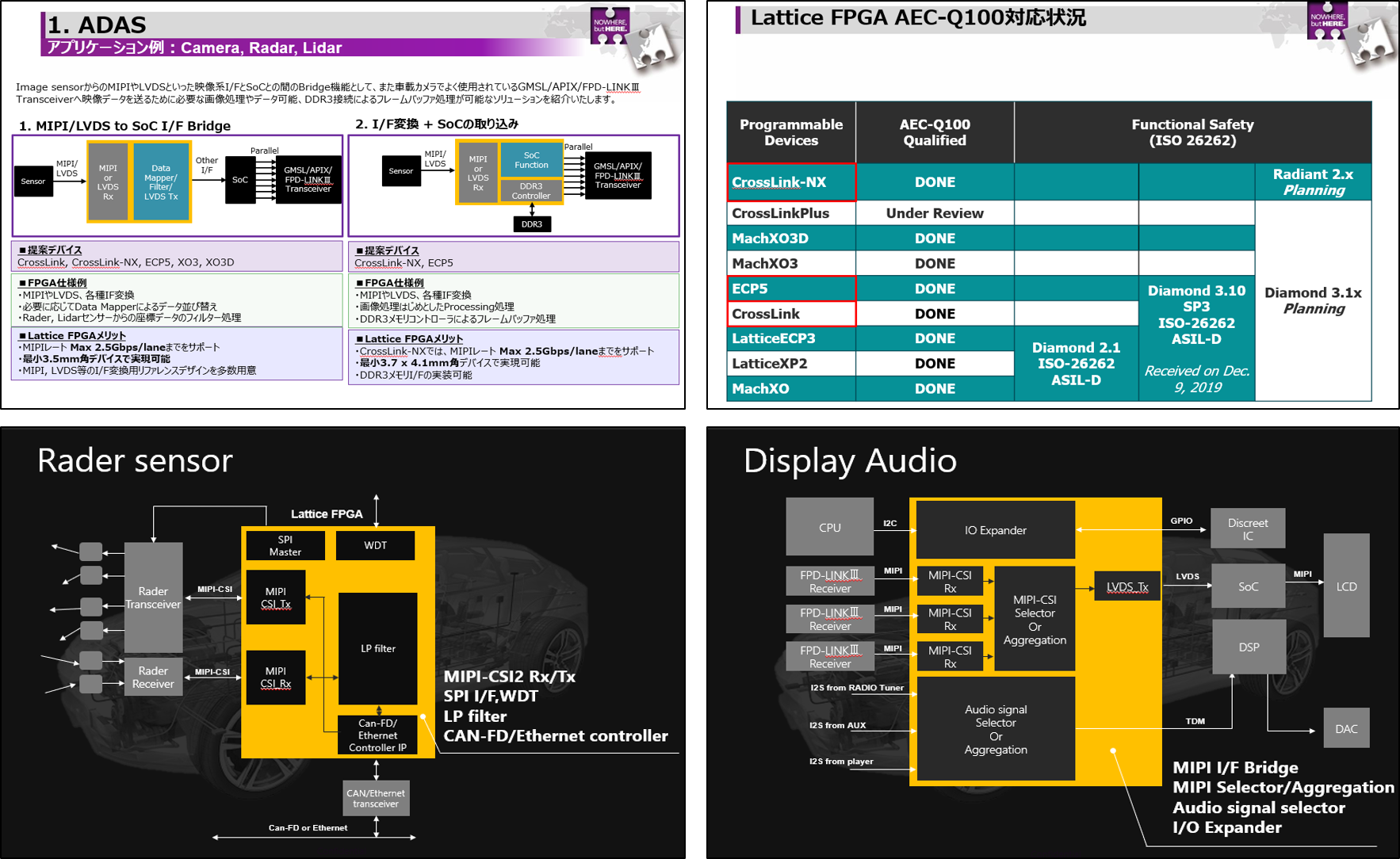Select text 'CAN-FD/Ethernet controller'
1400x859 pixels.
click(x=556, y=736)
